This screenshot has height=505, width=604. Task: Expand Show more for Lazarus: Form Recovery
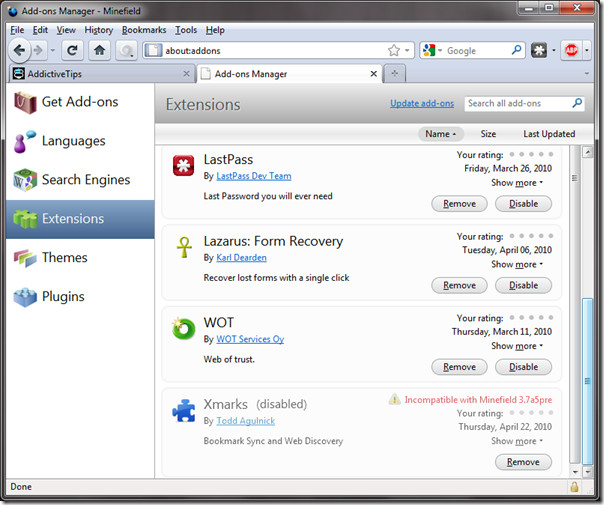point(517,264)
